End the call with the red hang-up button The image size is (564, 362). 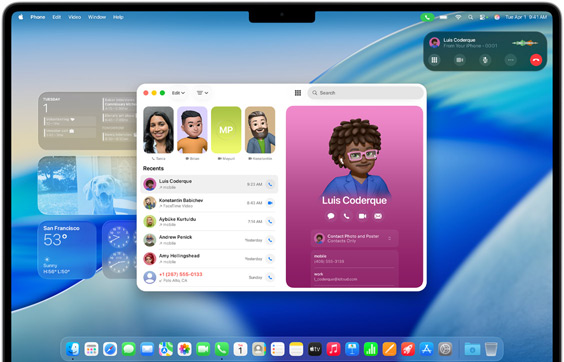point(536,60)
